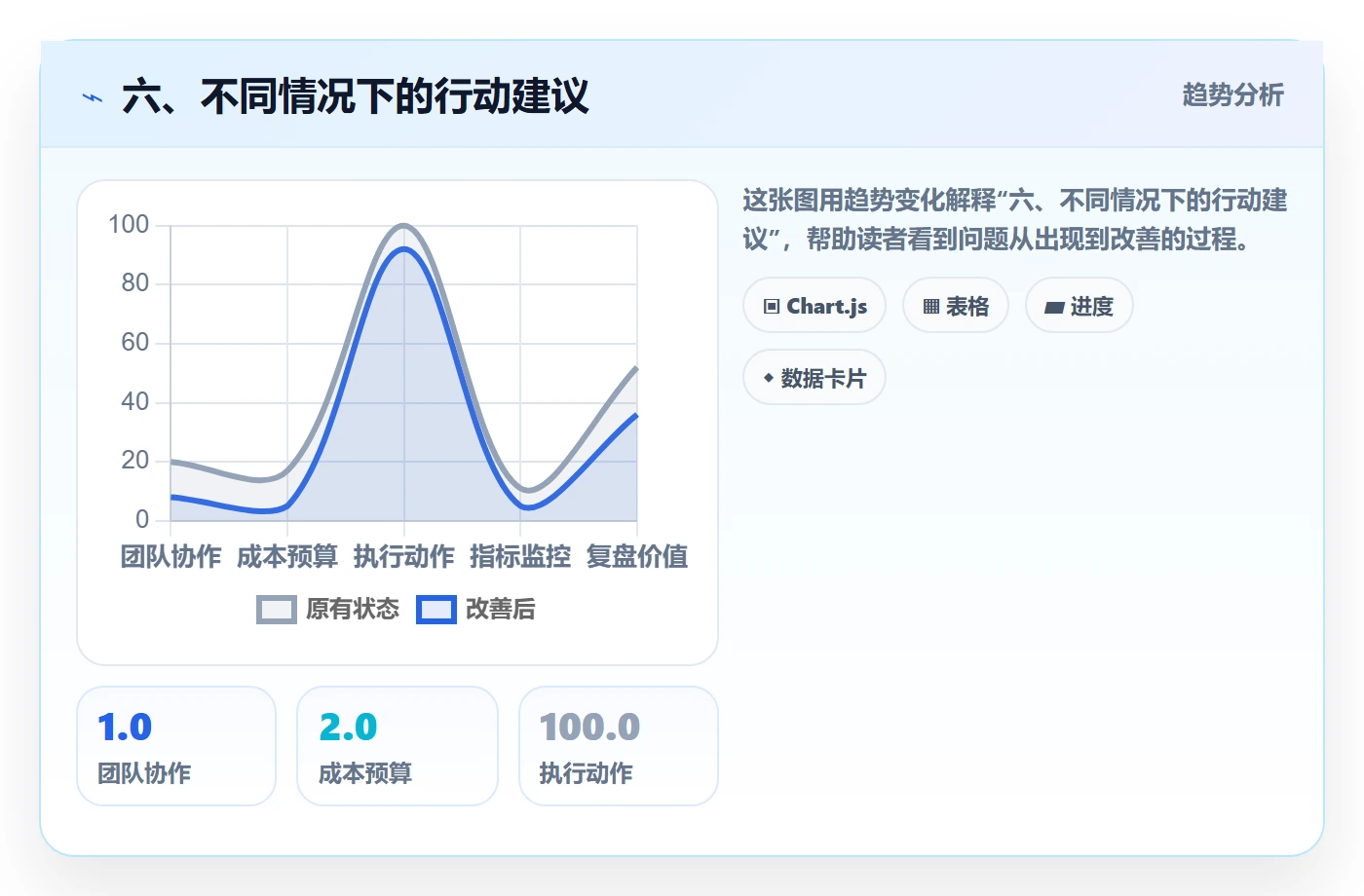
Task: Click the 100 y-axis value on chart
Action: point(129,225)
